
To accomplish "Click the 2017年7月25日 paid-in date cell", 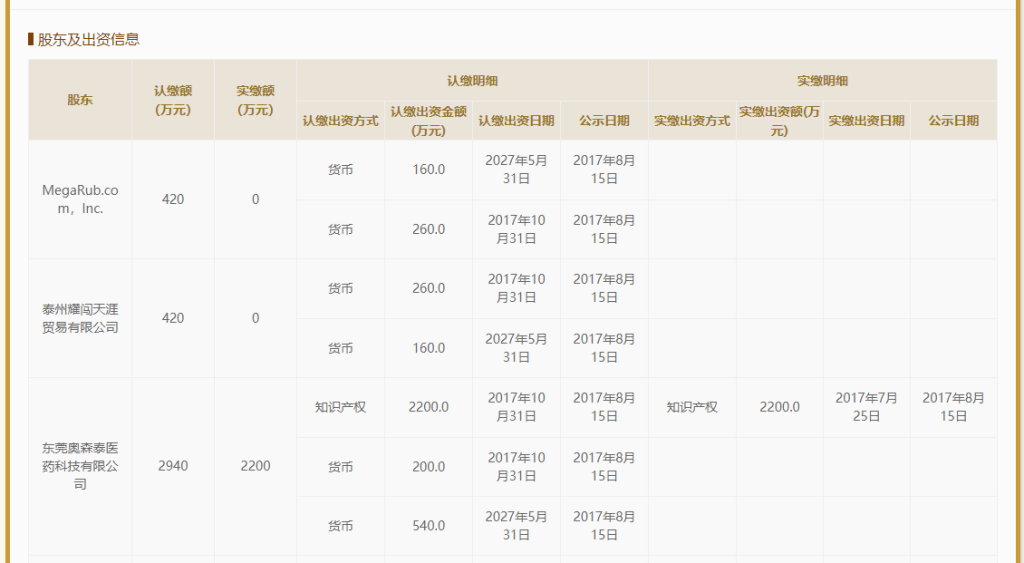I will point(866,407).
